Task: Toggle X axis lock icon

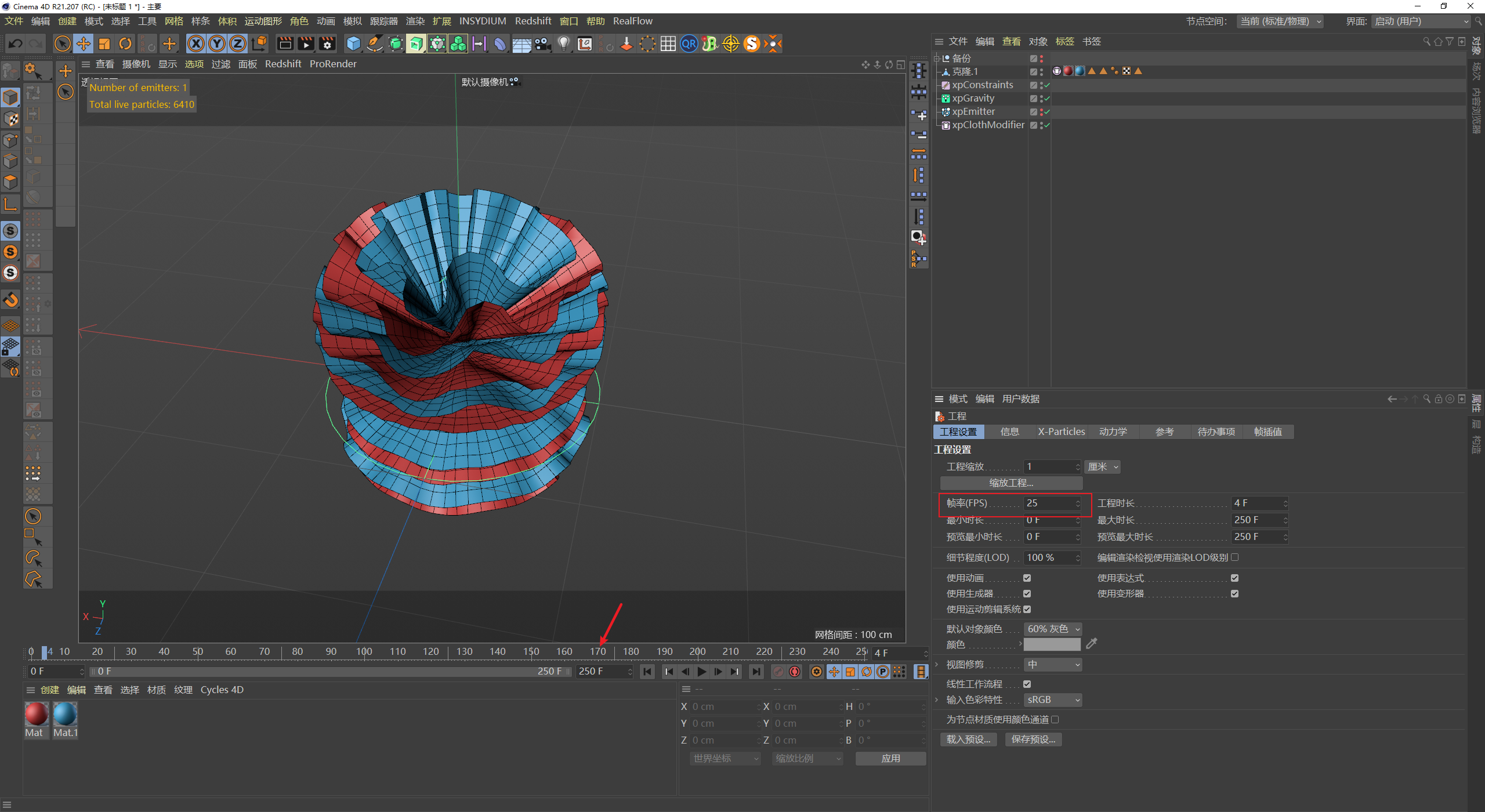Action: (x=196, y=43)
